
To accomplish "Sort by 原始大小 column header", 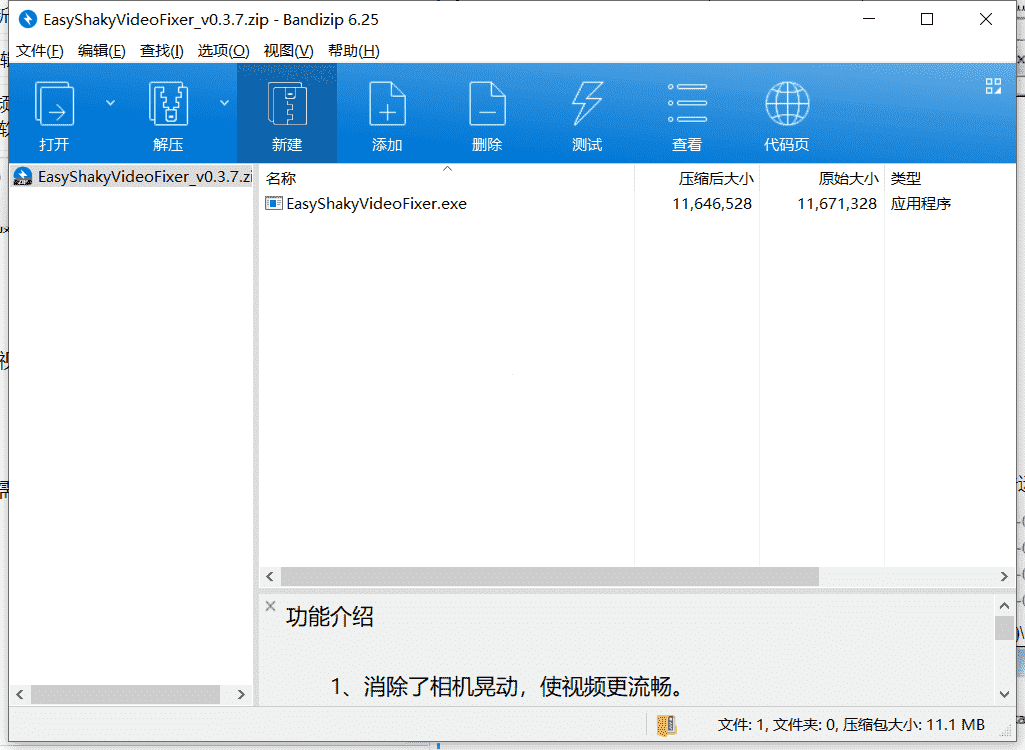I will (x=822, y=178).
